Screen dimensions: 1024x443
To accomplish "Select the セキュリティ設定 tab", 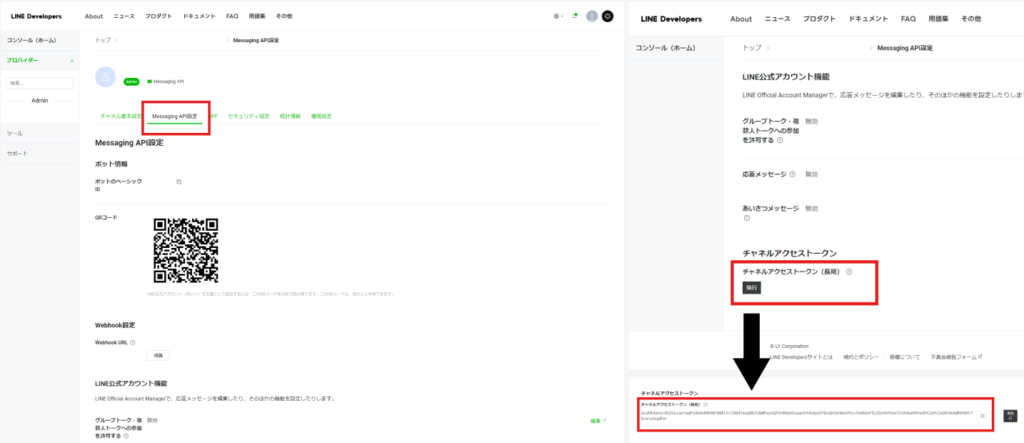I will (249, 116).
